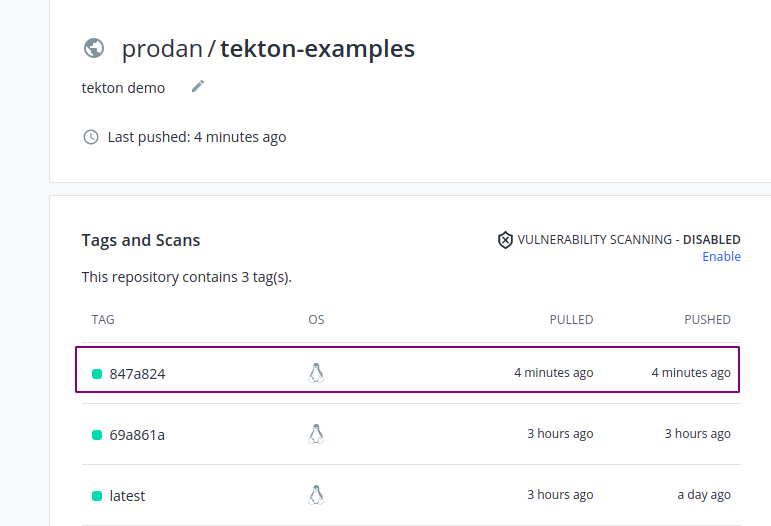Click the Linux penguin icon for tag 69a861a
Viewport: 771px width, 526px height.
(316, 434)
